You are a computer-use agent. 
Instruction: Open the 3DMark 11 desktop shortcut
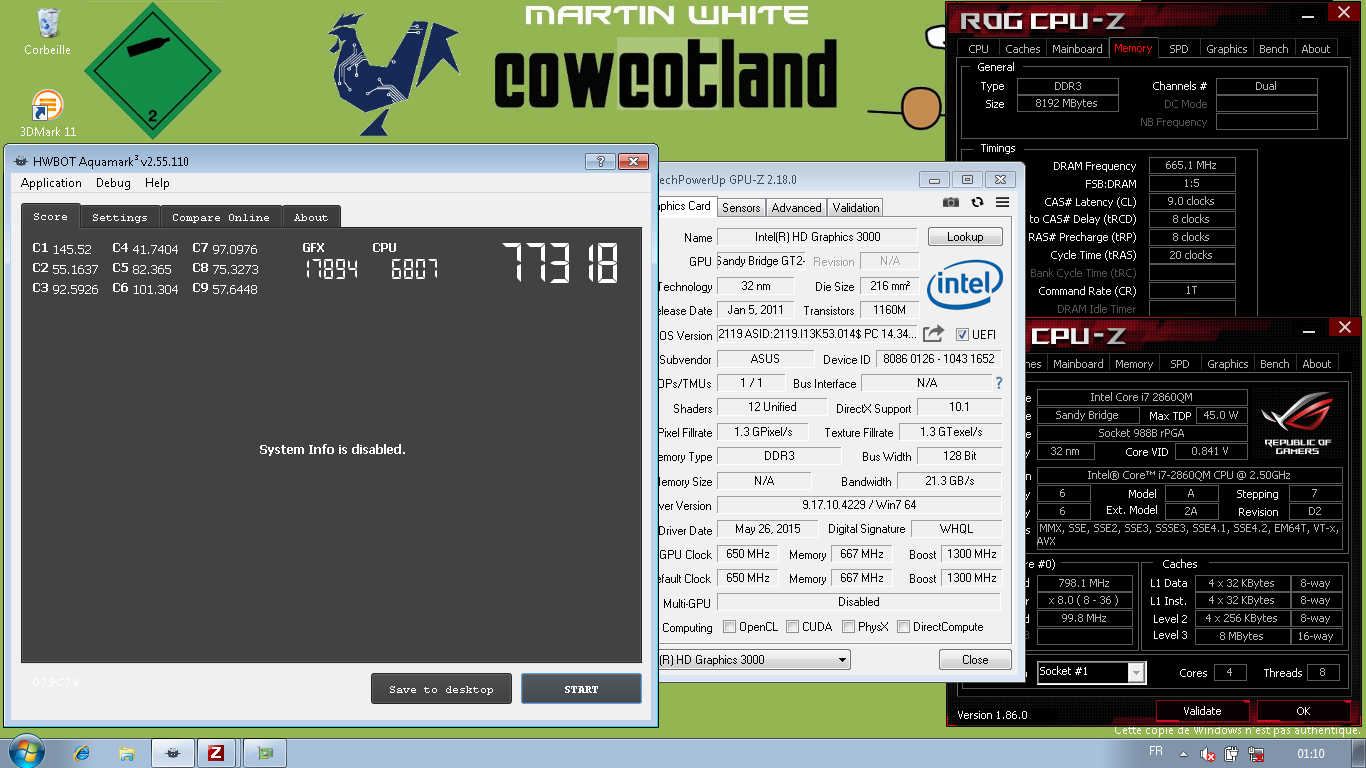[47, 113]
